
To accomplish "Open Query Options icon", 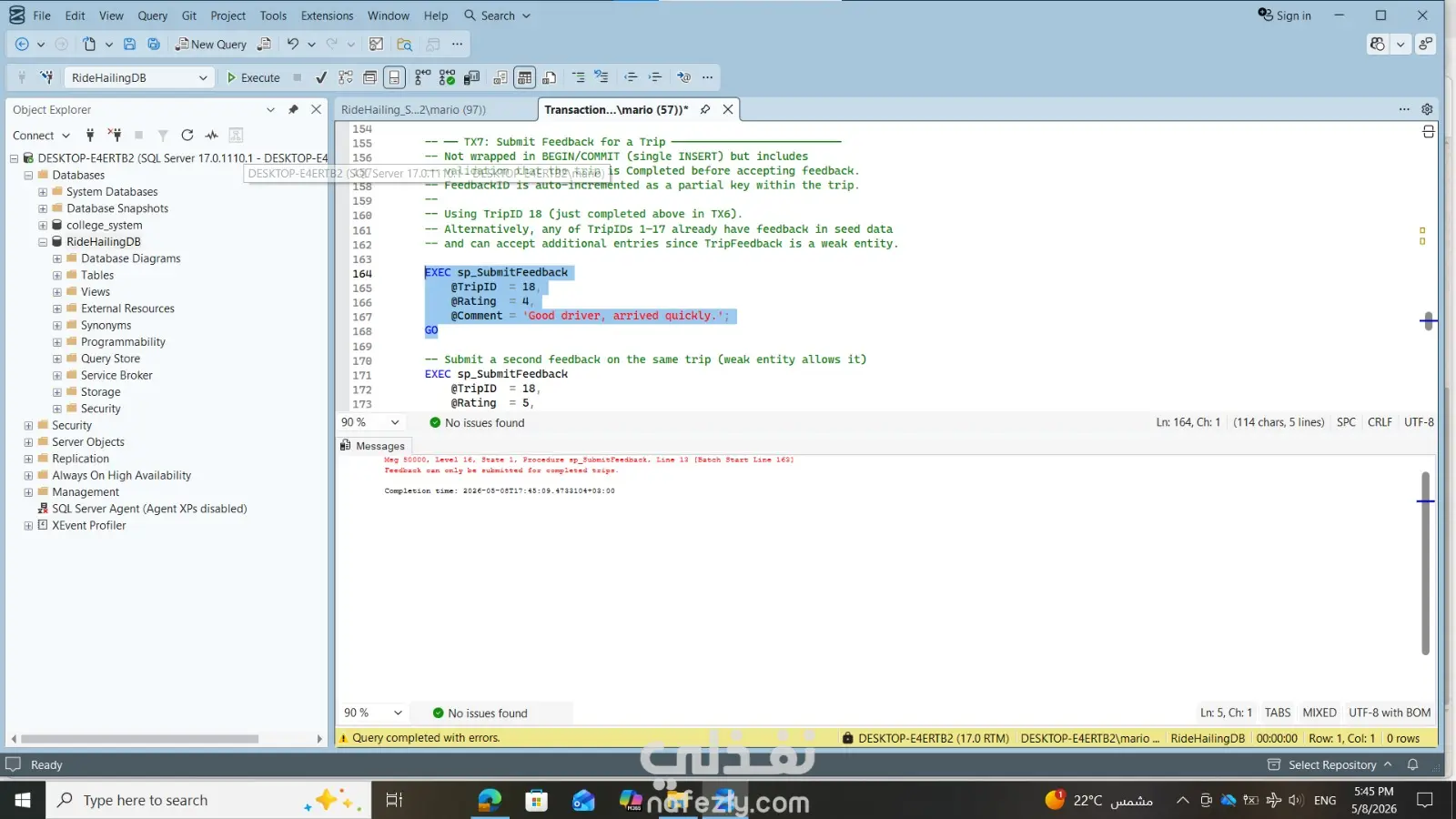I will (370, 77).
